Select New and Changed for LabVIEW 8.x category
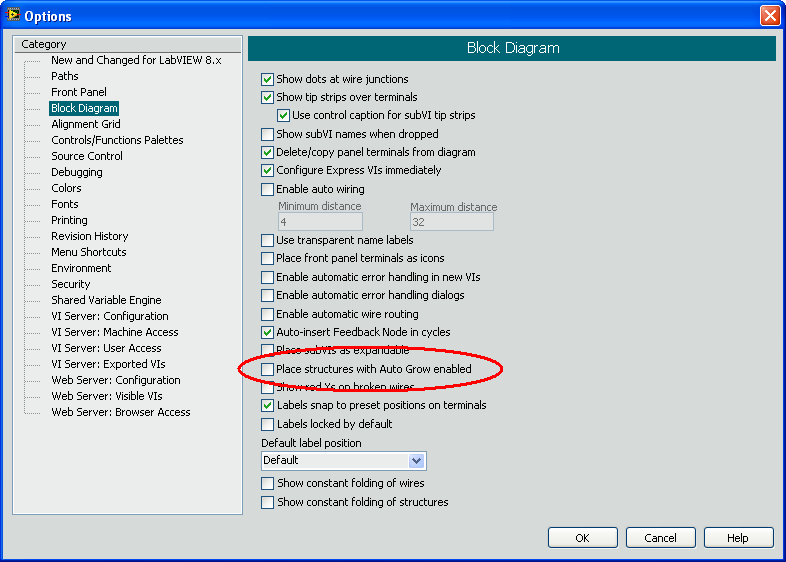 pos(136,60)
